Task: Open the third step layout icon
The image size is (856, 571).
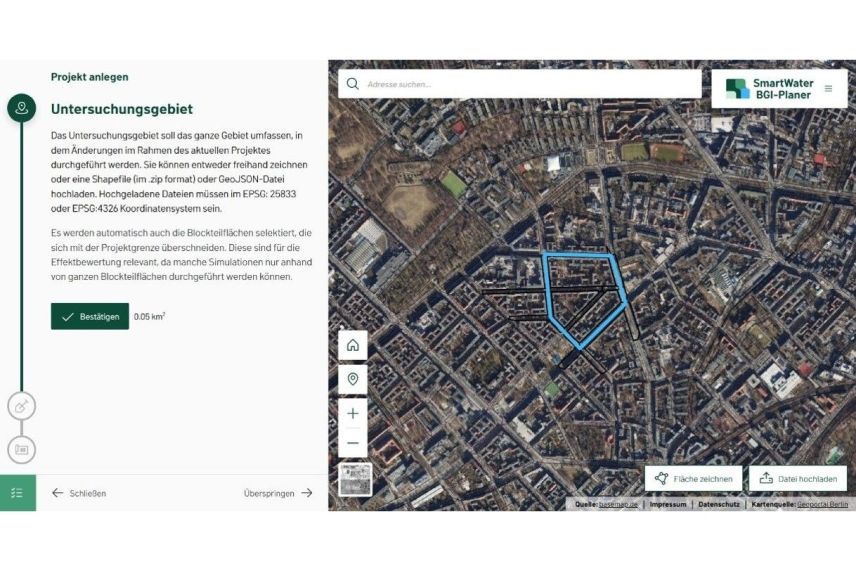Action: (x=21, y=449)
